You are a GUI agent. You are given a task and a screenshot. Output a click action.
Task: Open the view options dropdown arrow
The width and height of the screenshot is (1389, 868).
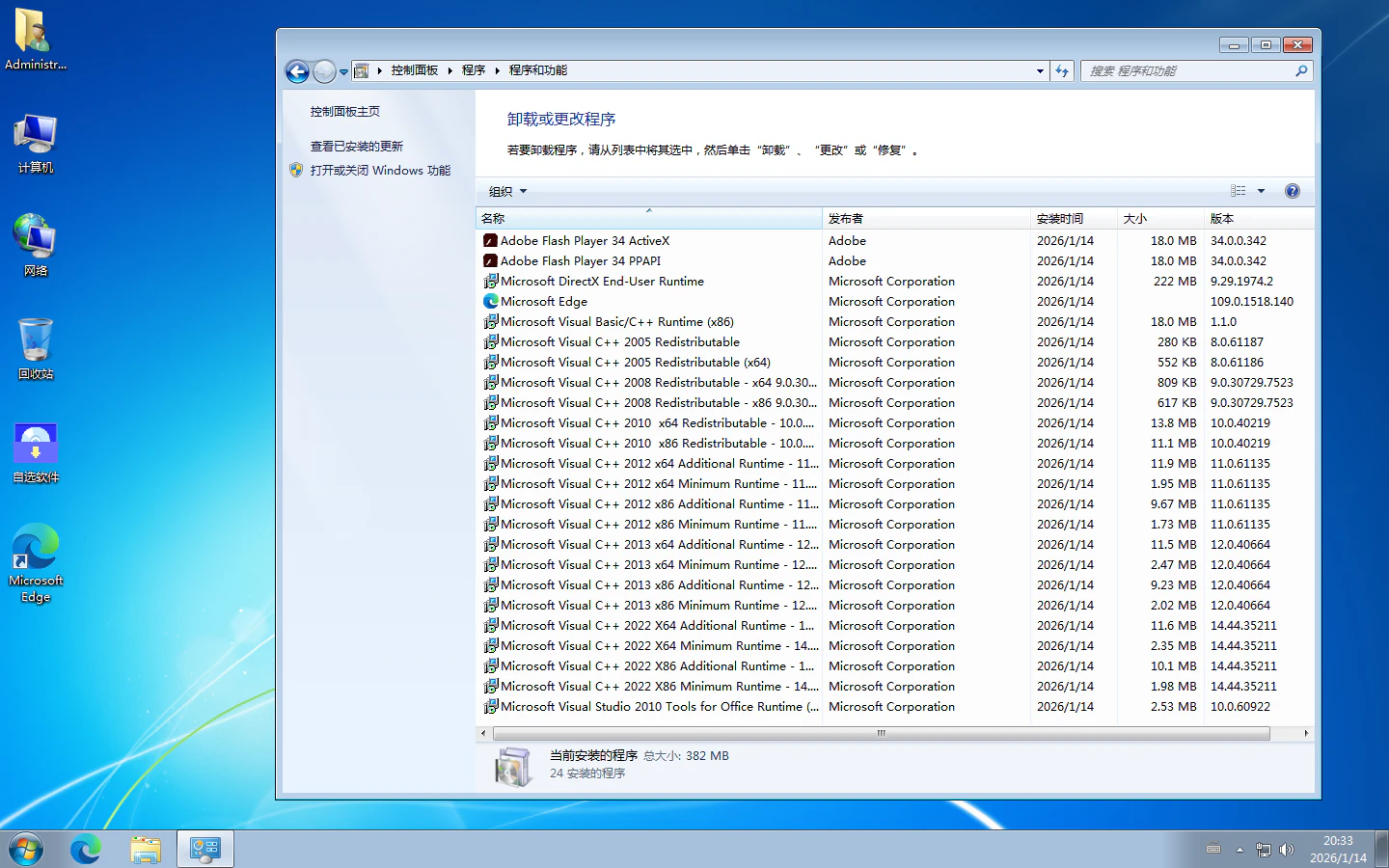1261,191
